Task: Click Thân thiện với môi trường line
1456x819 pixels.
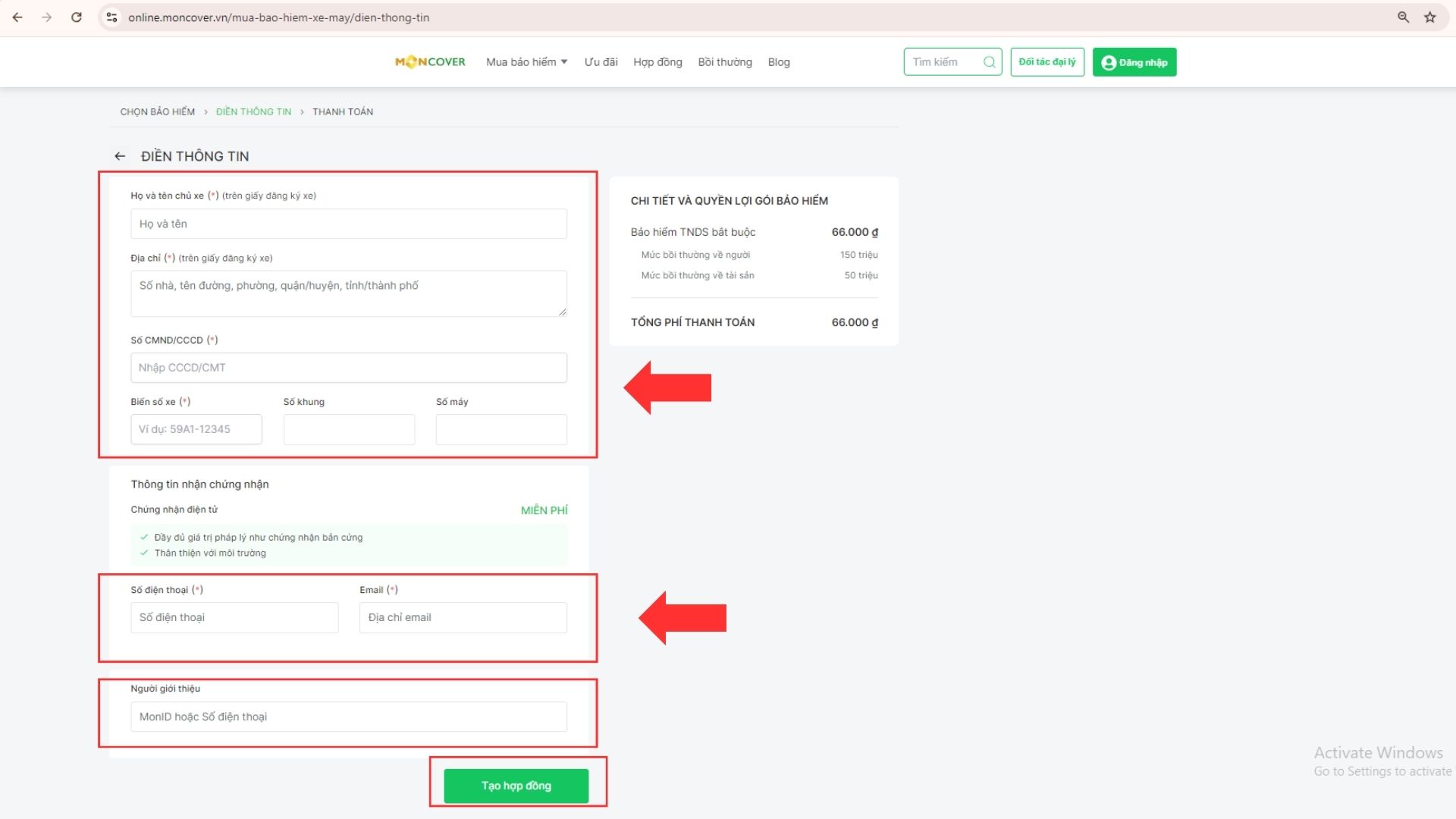Action: pyautogui.click(x=210, y=553)
